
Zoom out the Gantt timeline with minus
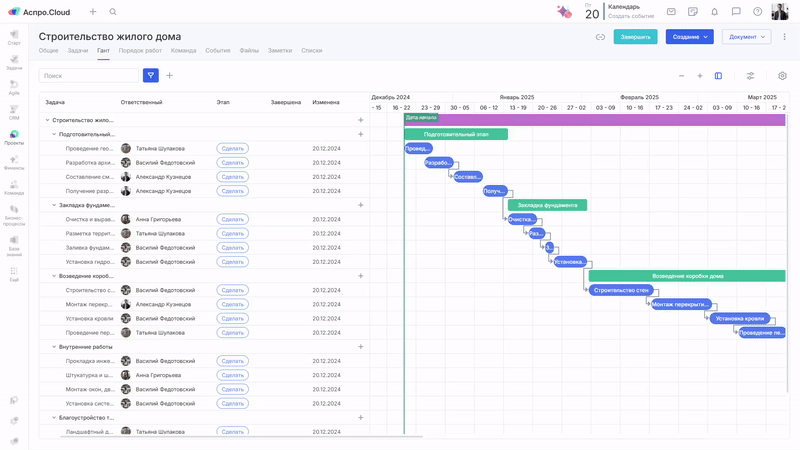[x=682, y=76]
